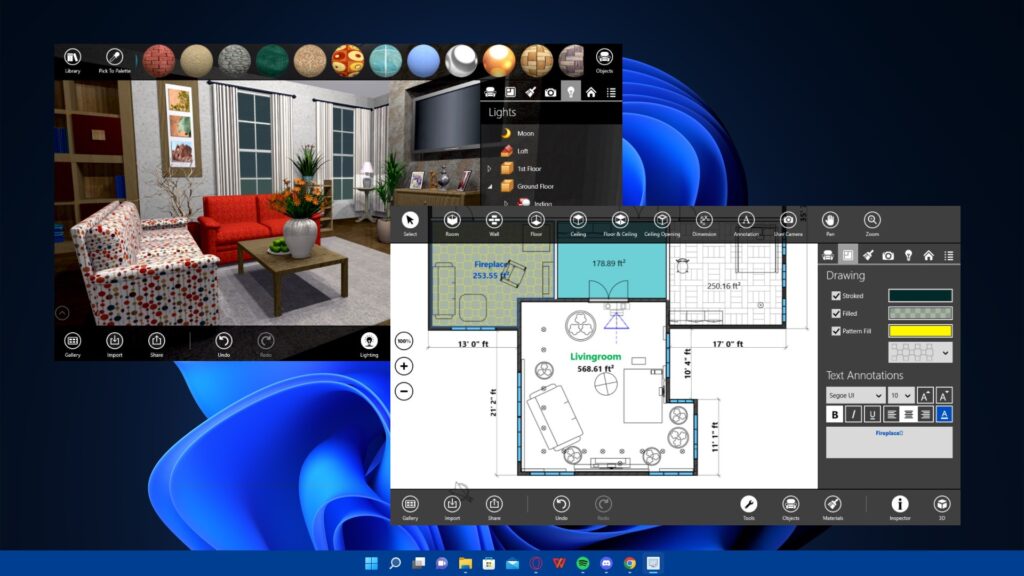Screen dimensions: 1024x576
Task: Activate Pick To Palette eyedropper
Action: [114, 61]
